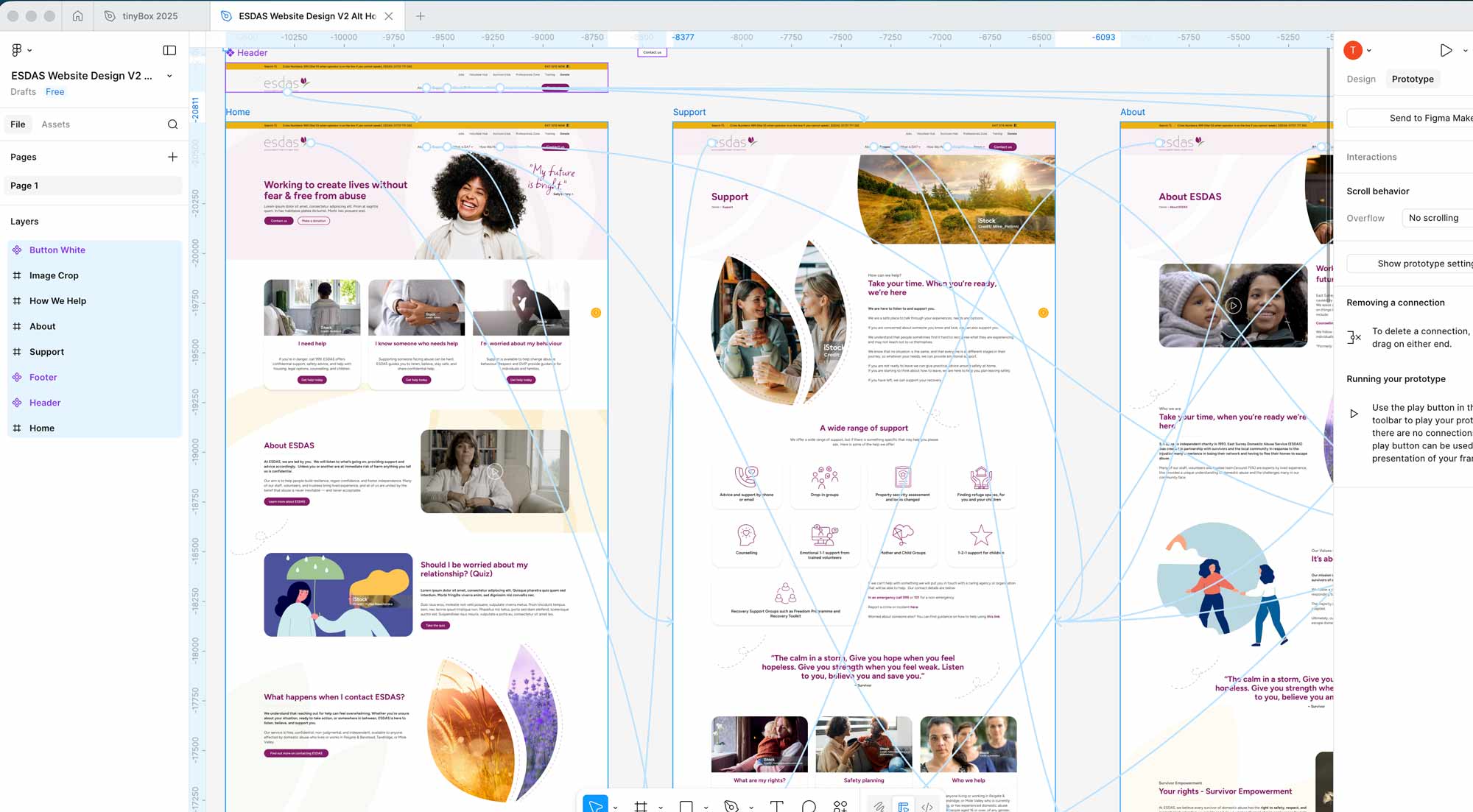Click Drafts location label

point(23,92)
